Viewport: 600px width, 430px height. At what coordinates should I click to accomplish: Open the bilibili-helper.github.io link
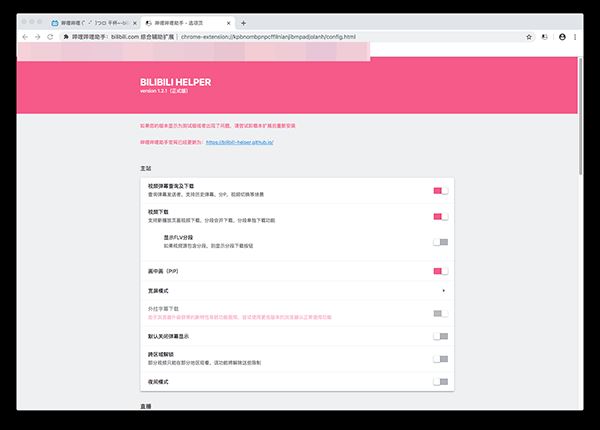240,142
